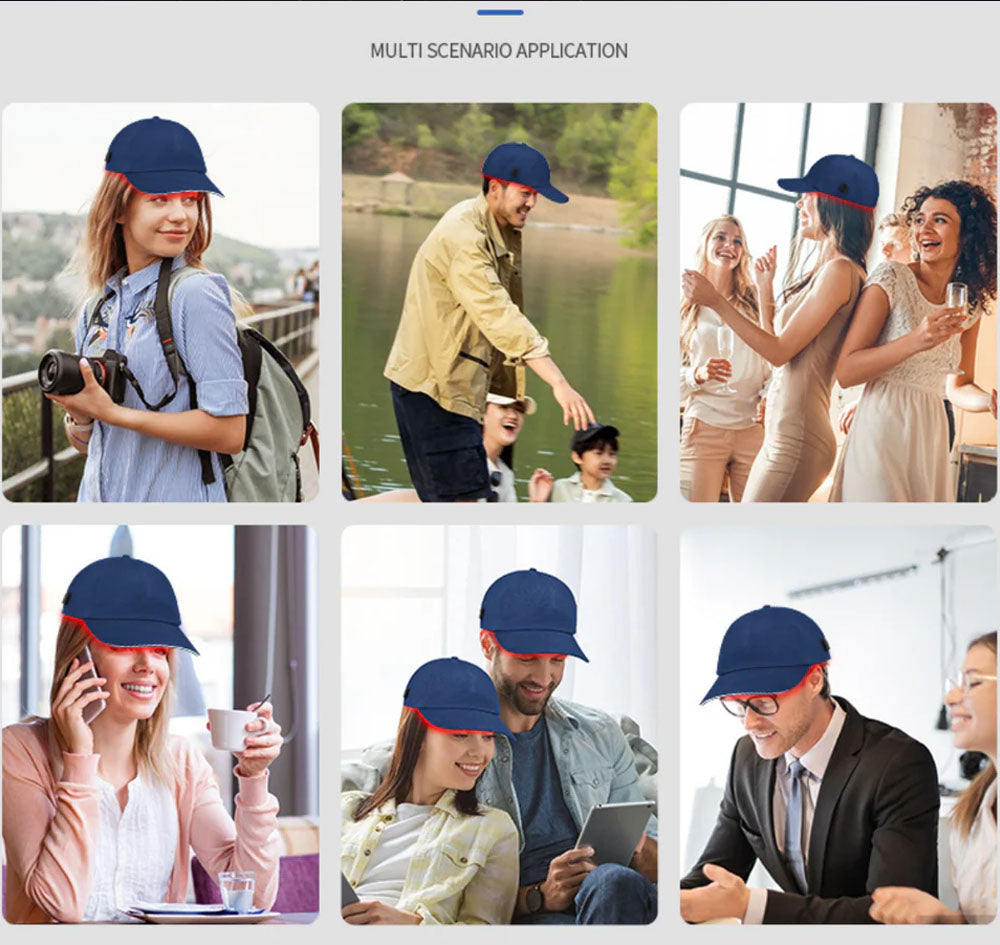Click the blue bar above the heading
Image resolution: width=1000 pixels, height=945 pixels.
499,12
